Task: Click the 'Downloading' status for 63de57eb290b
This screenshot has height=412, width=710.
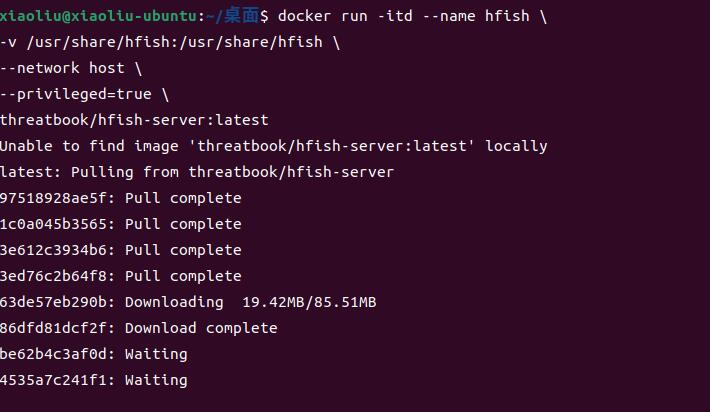Action: coord(174,302)
